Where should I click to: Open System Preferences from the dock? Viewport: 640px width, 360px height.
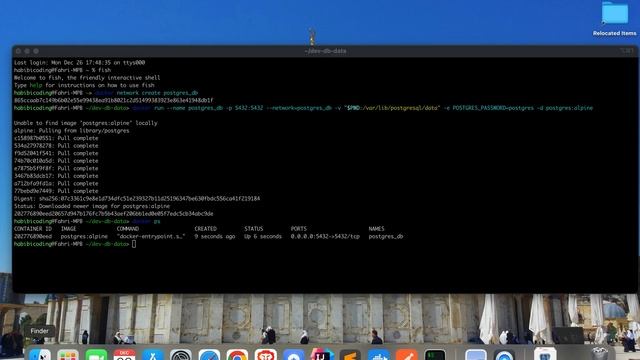(x=181, y=355)
